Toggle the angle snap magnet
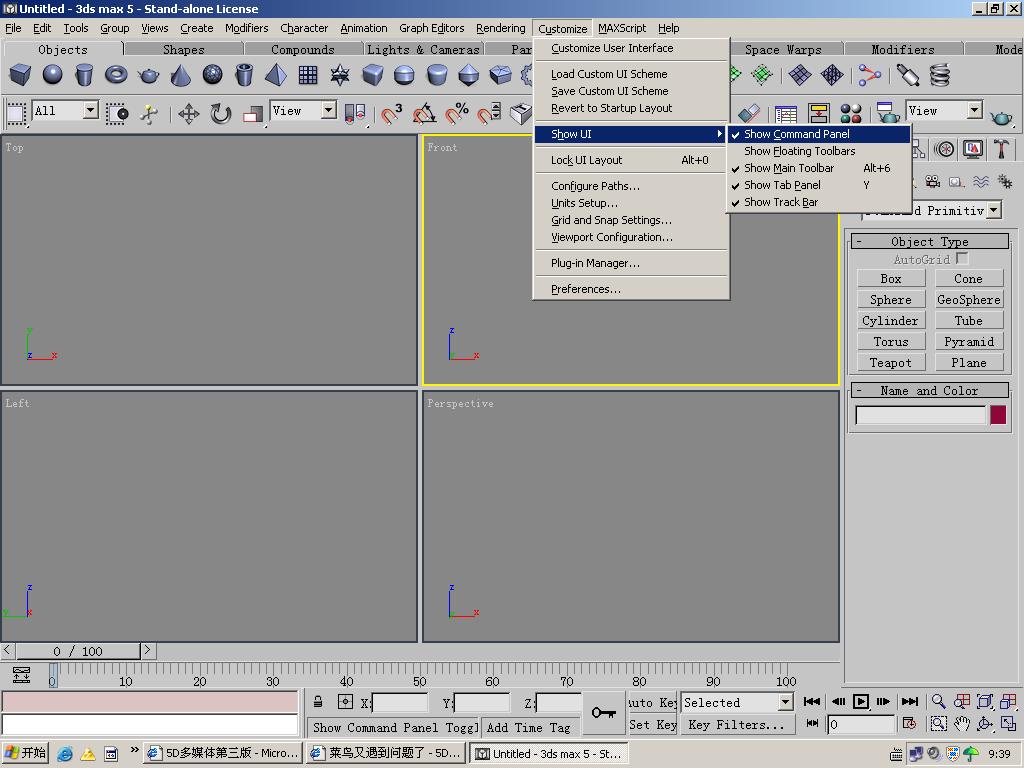The image size is (1024, 768). 424,114
